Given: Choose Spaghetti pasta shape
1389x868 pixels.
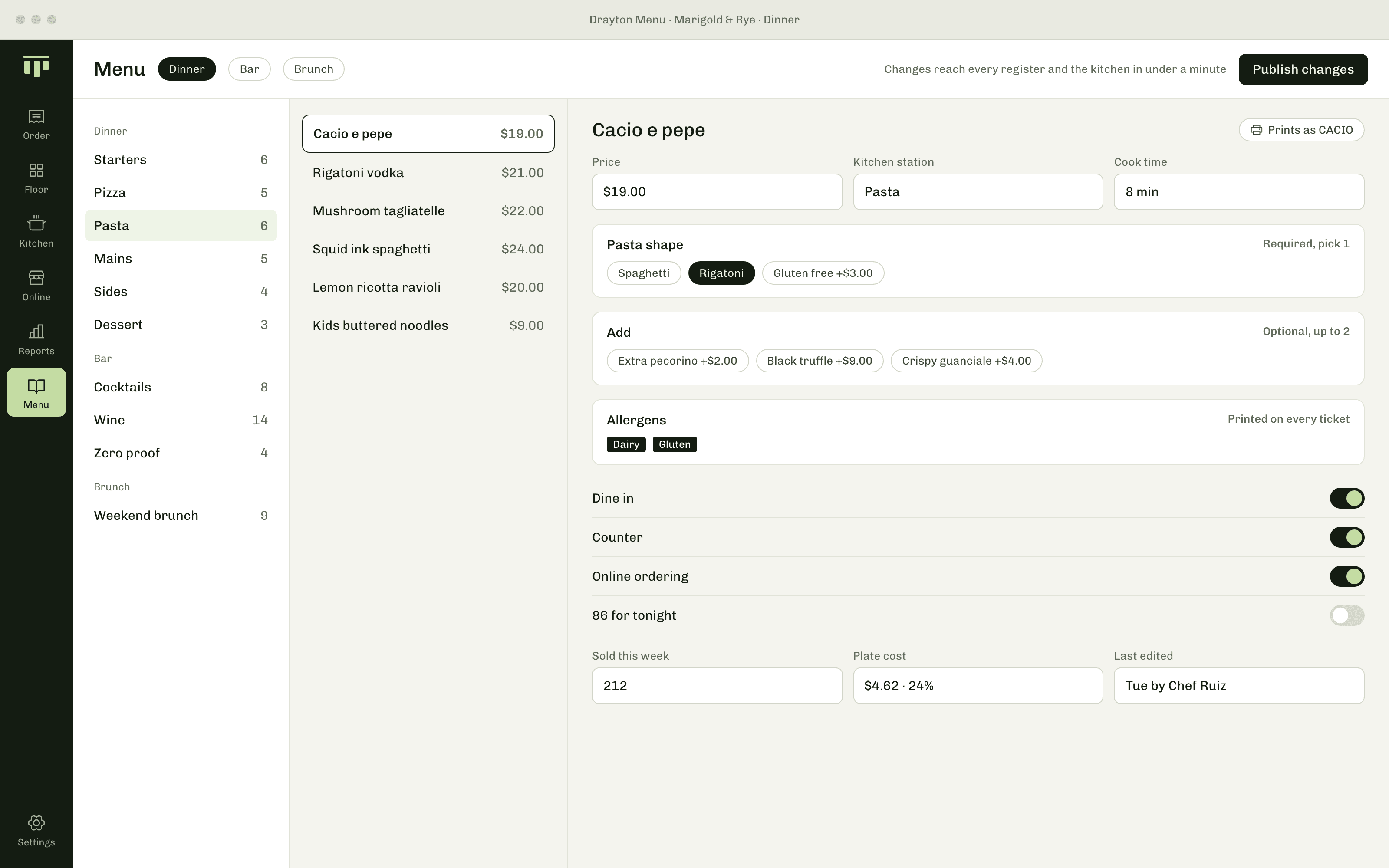Looking at the screenshot, I should point(643,273).
